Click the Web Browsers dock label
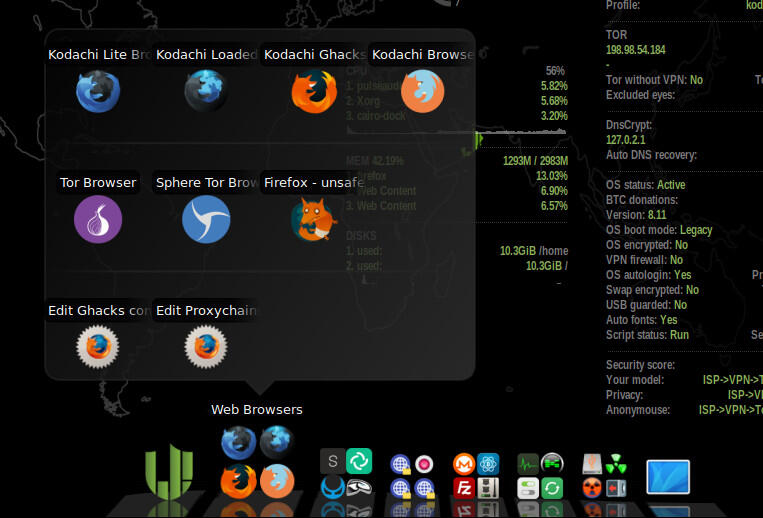This screenshot has height=518, width=763. point(257,410)
